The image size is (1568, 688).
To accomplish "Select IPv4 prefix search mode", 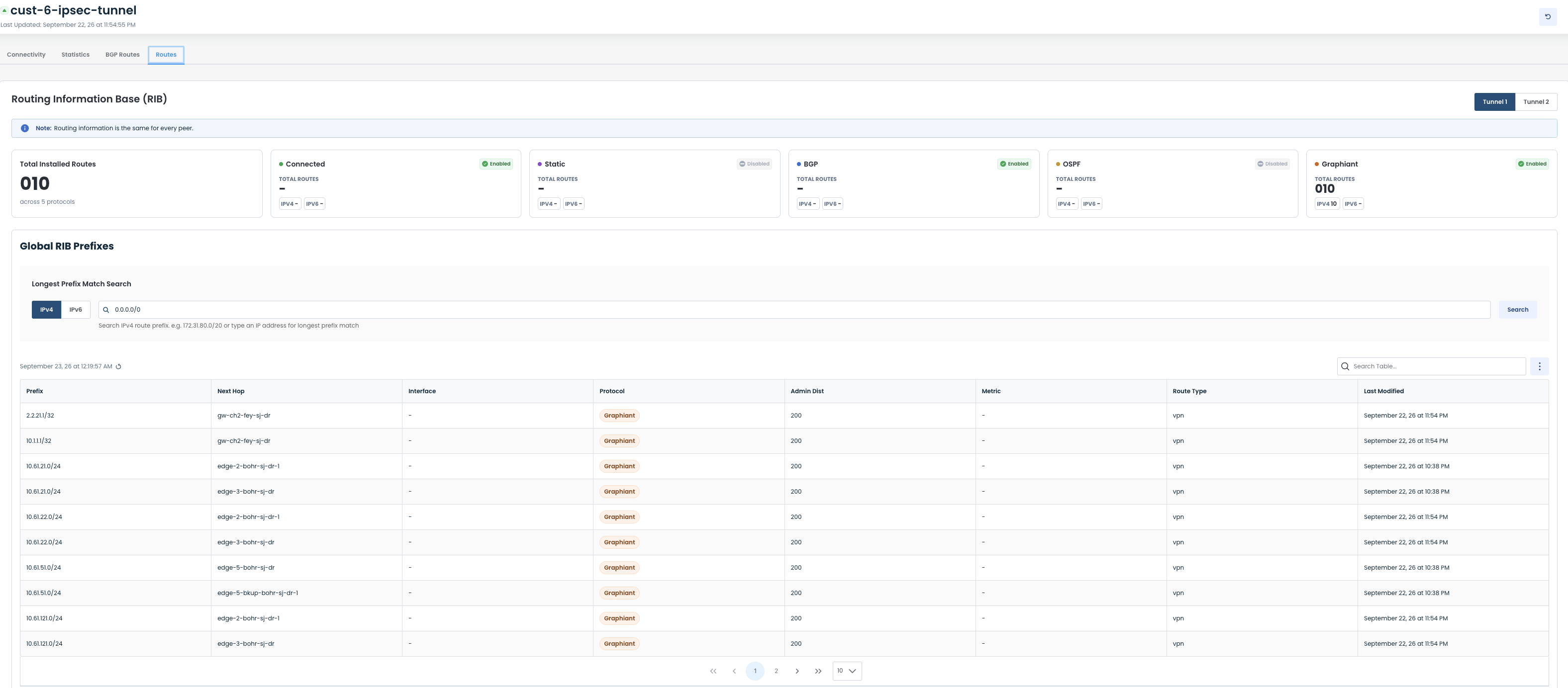I will point(46,310).
